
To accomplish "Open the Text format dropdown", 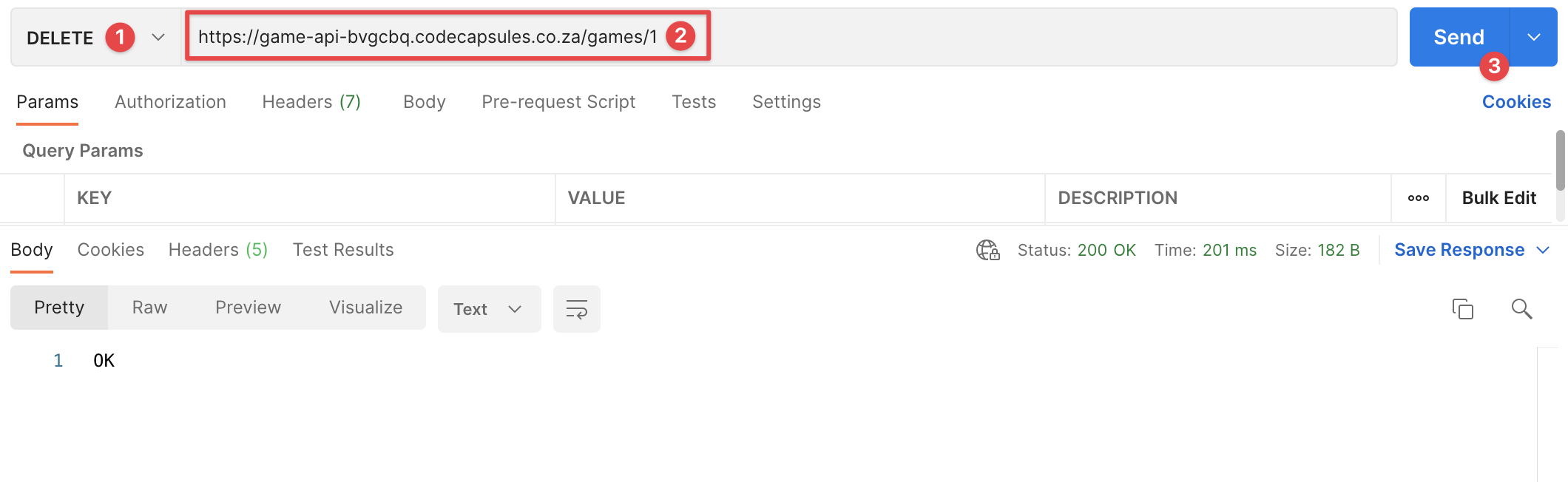I will click(488, 309).
